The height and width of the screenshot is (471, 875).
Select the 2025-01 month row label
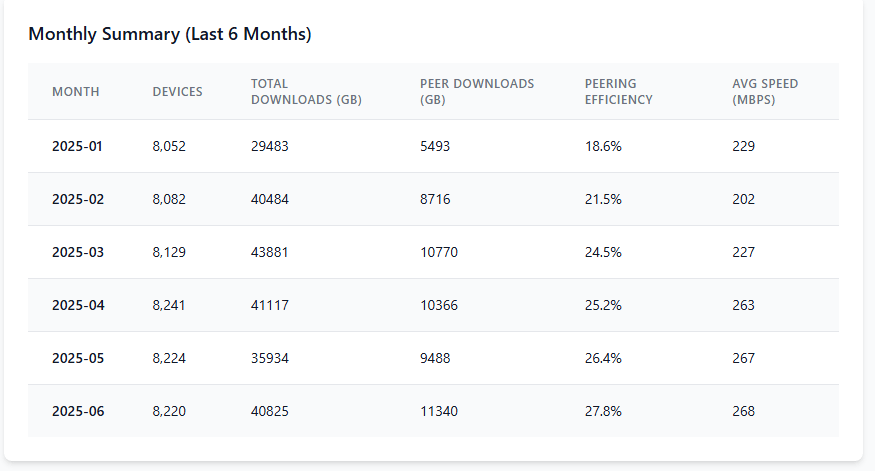[x=77, y=146]
